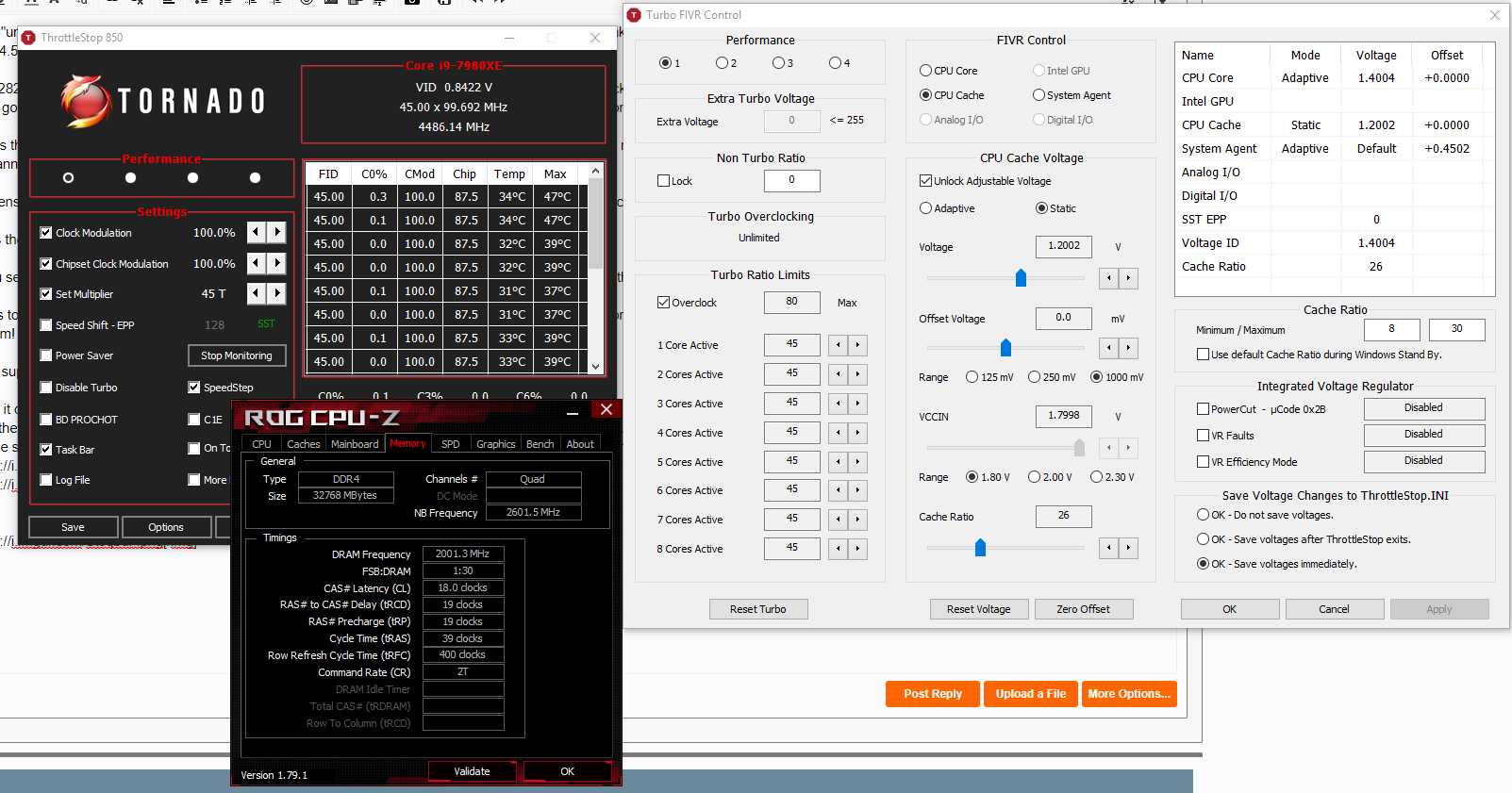Select System Agent in FIVR Control
This screenshot has width=1512, height=793.
point(1038,95)
